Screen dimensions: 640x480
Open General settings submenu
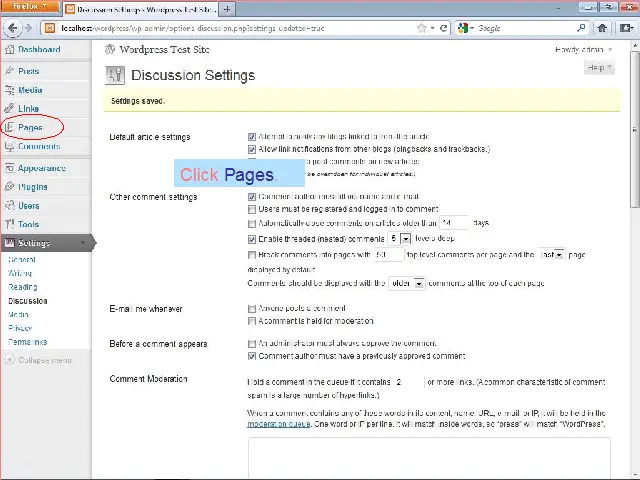tap(22, 260)
